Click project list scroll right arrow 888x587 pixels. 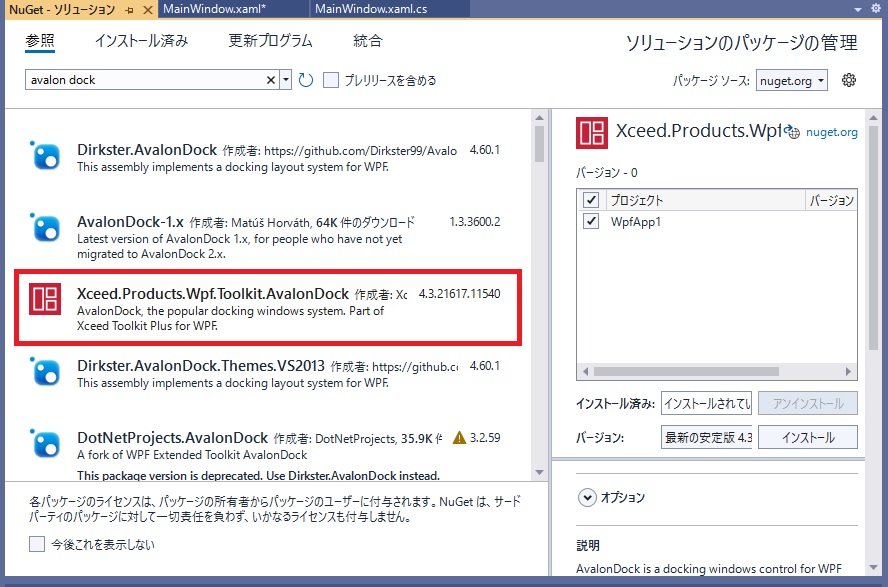[848, 372]
